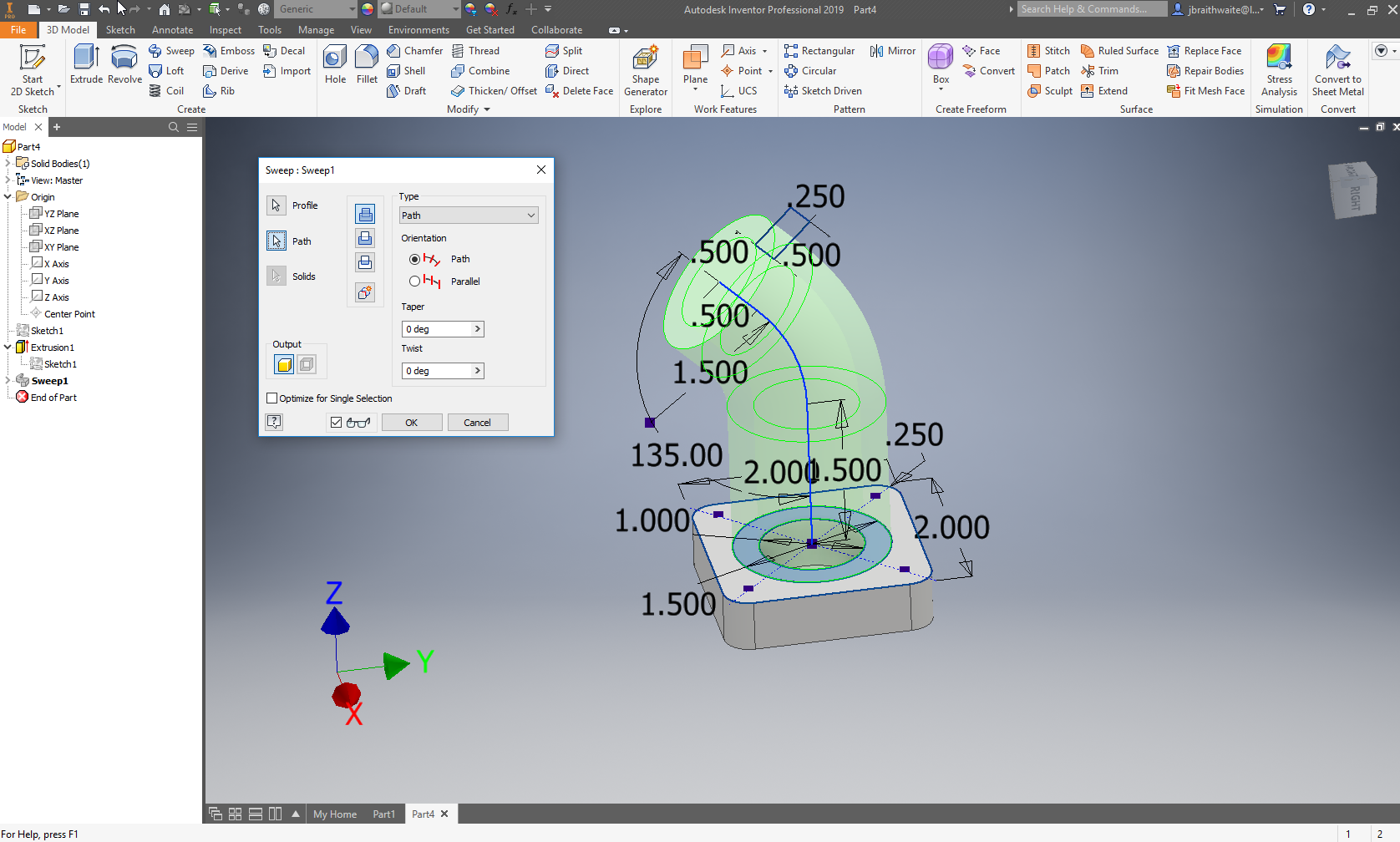Select the Surface output button
This screenshot has width=1400, height=842.
coord(307,364)
